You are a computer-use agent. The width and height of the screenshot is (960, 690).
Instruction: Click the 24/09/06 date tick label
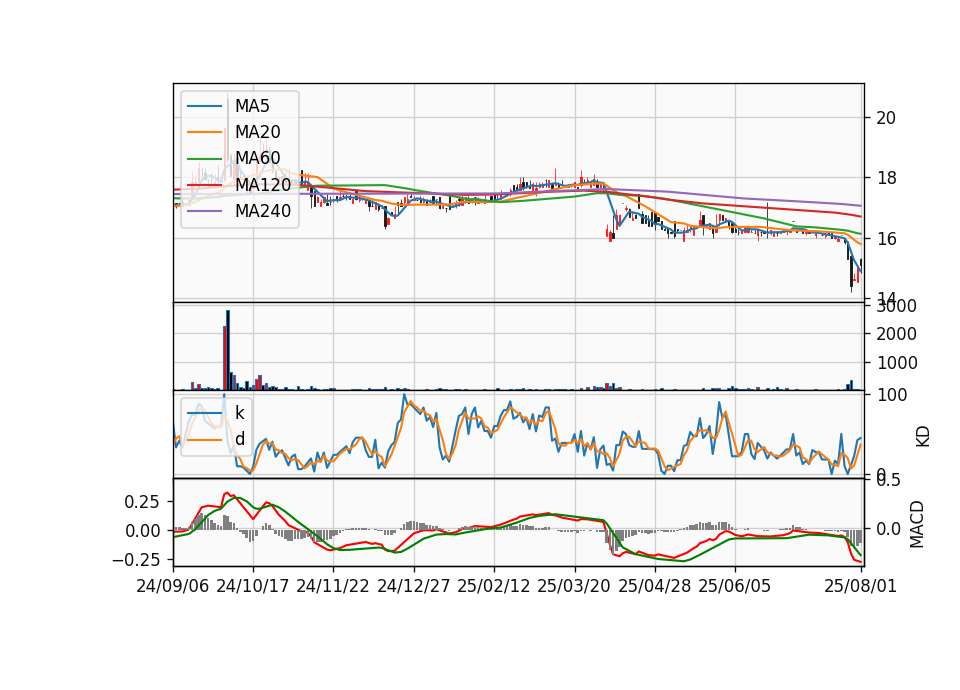click(173, 586)
